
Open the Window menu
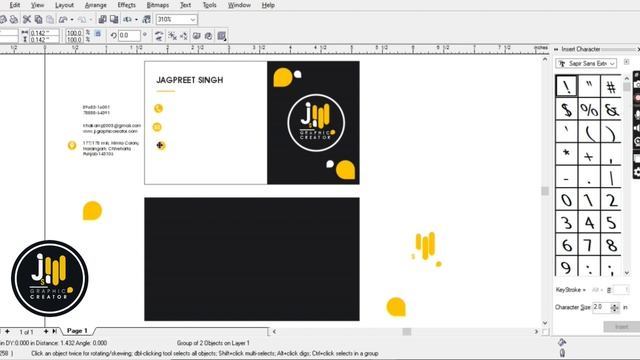pos(239,5)
